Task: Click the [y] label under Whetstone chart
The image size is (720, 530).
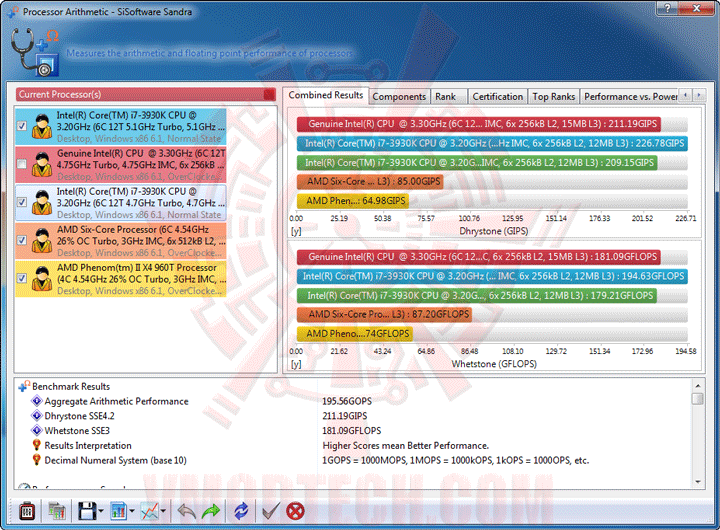Action: [296, 364]
